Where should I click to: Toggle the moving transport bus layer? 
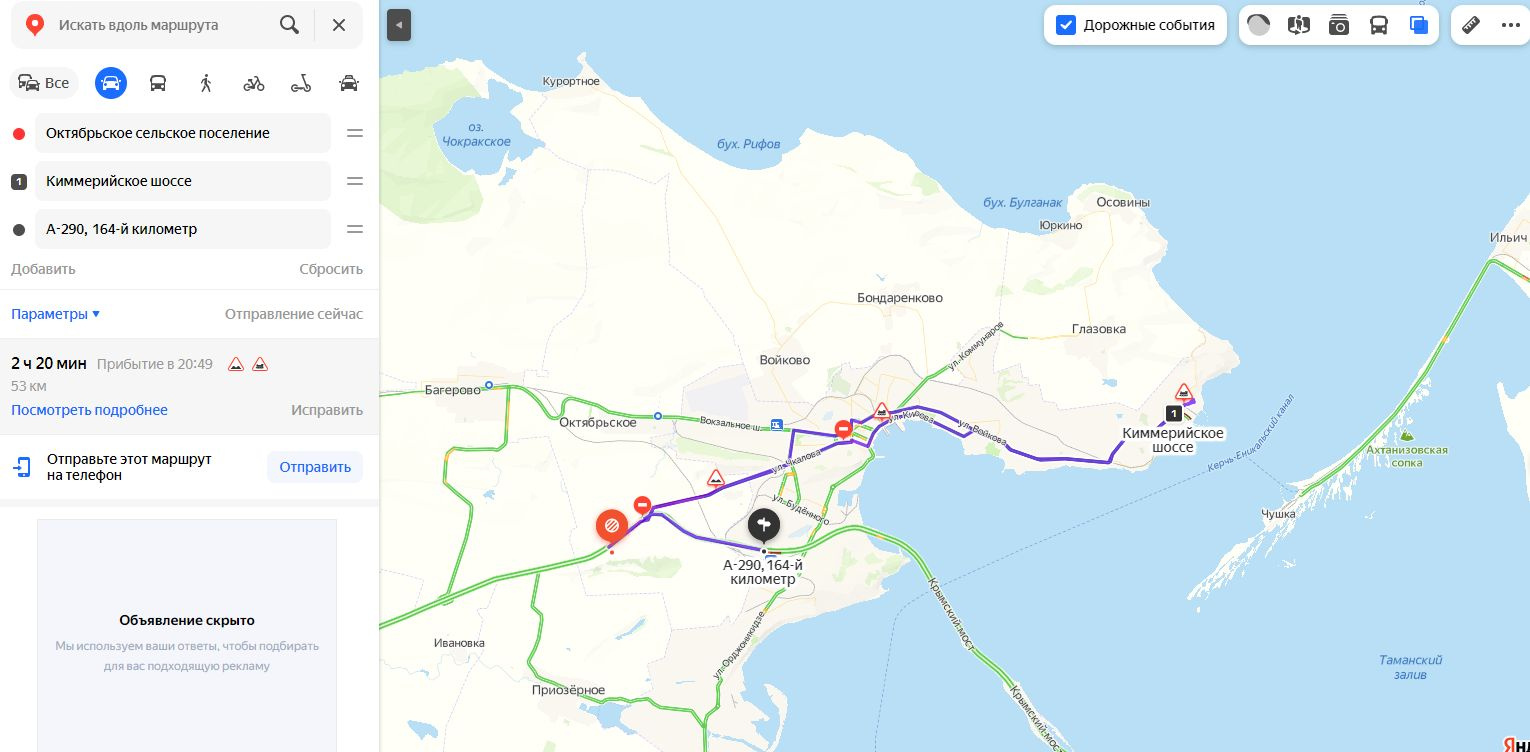point(1379,25)
